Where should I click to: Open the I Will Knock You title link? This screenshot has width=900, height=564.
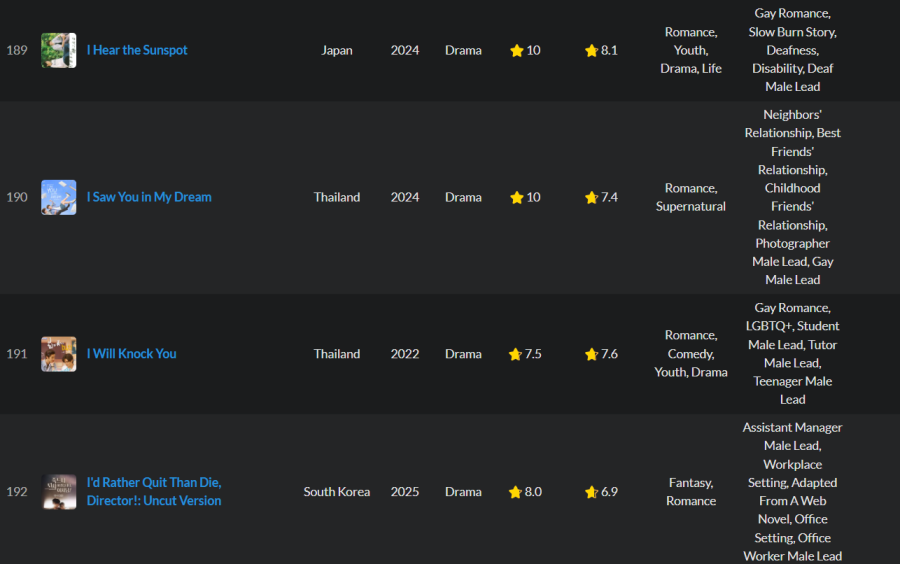point(131,353)
